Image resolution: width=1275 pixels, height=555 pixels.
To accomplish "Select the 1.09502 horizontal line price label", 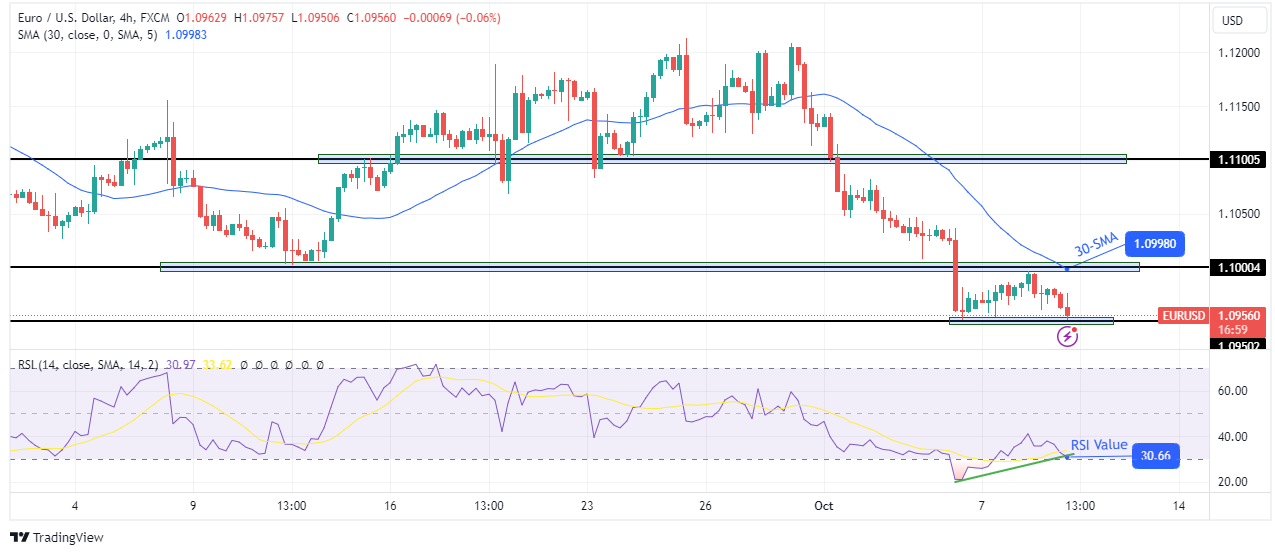I will pyautogui.click(x=1236, y=345).
